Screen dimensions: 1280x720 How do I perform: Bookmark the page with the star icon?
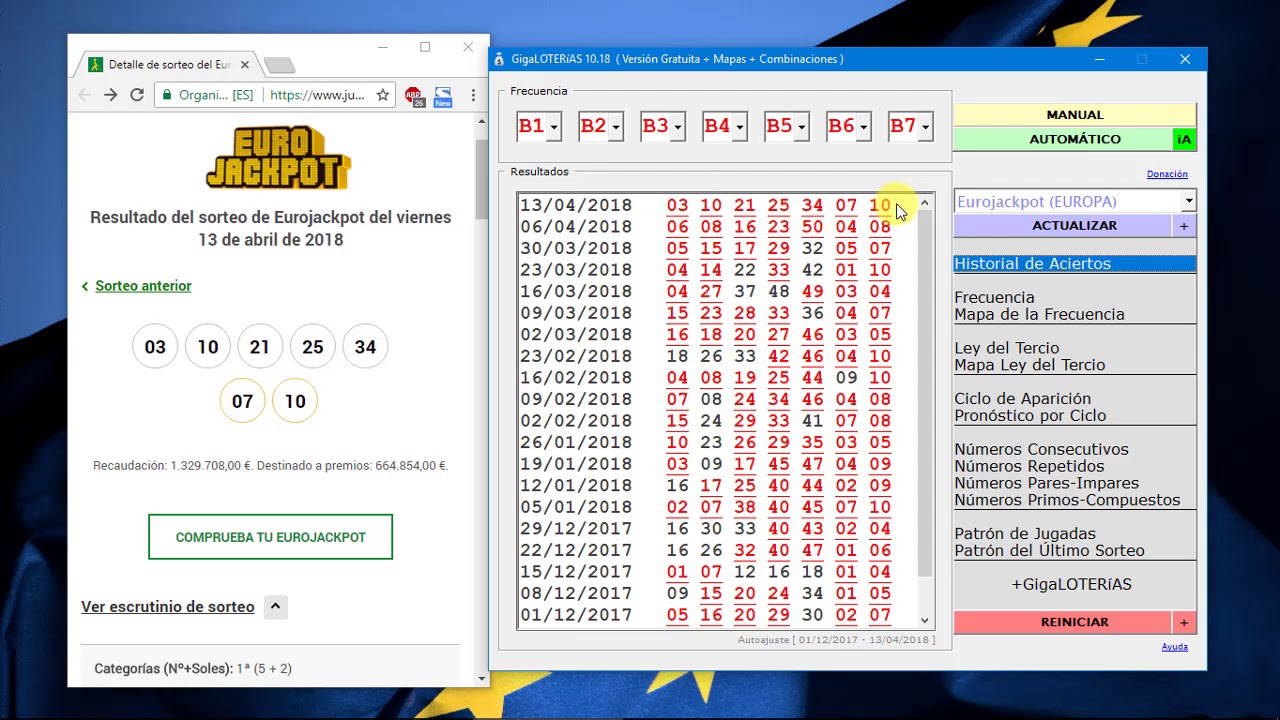pyautogui.click(x=382, y=95)
